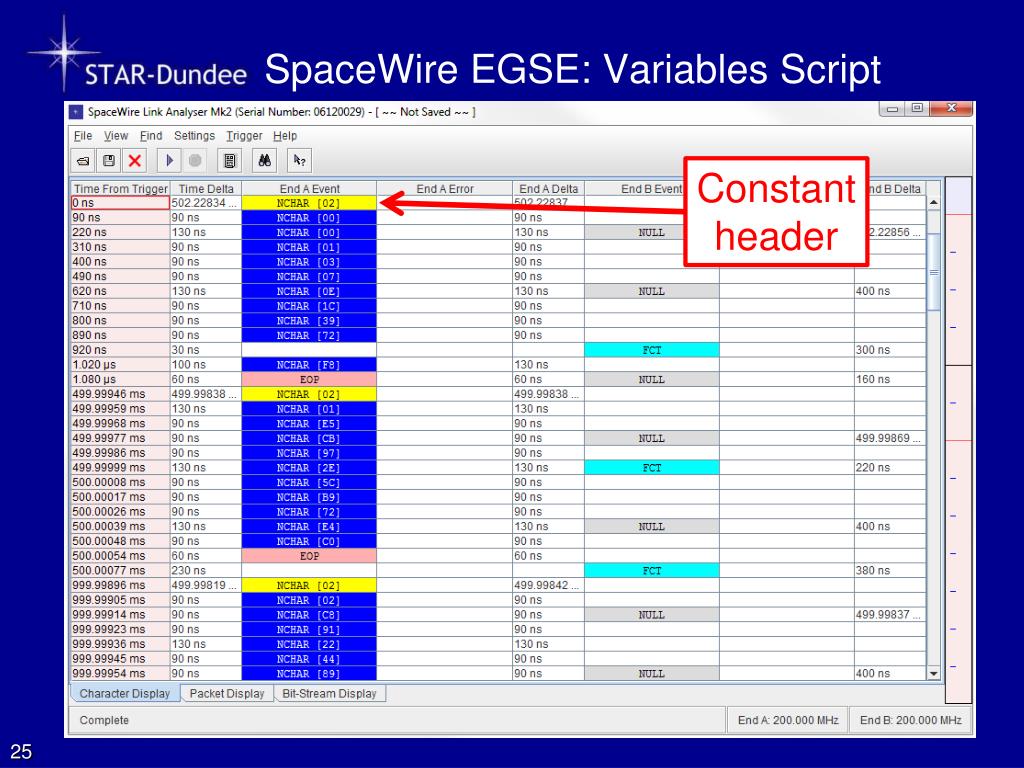Click the Open file toolbar icon
Viewport: 1024px width, 768px height.
[83, 161]
